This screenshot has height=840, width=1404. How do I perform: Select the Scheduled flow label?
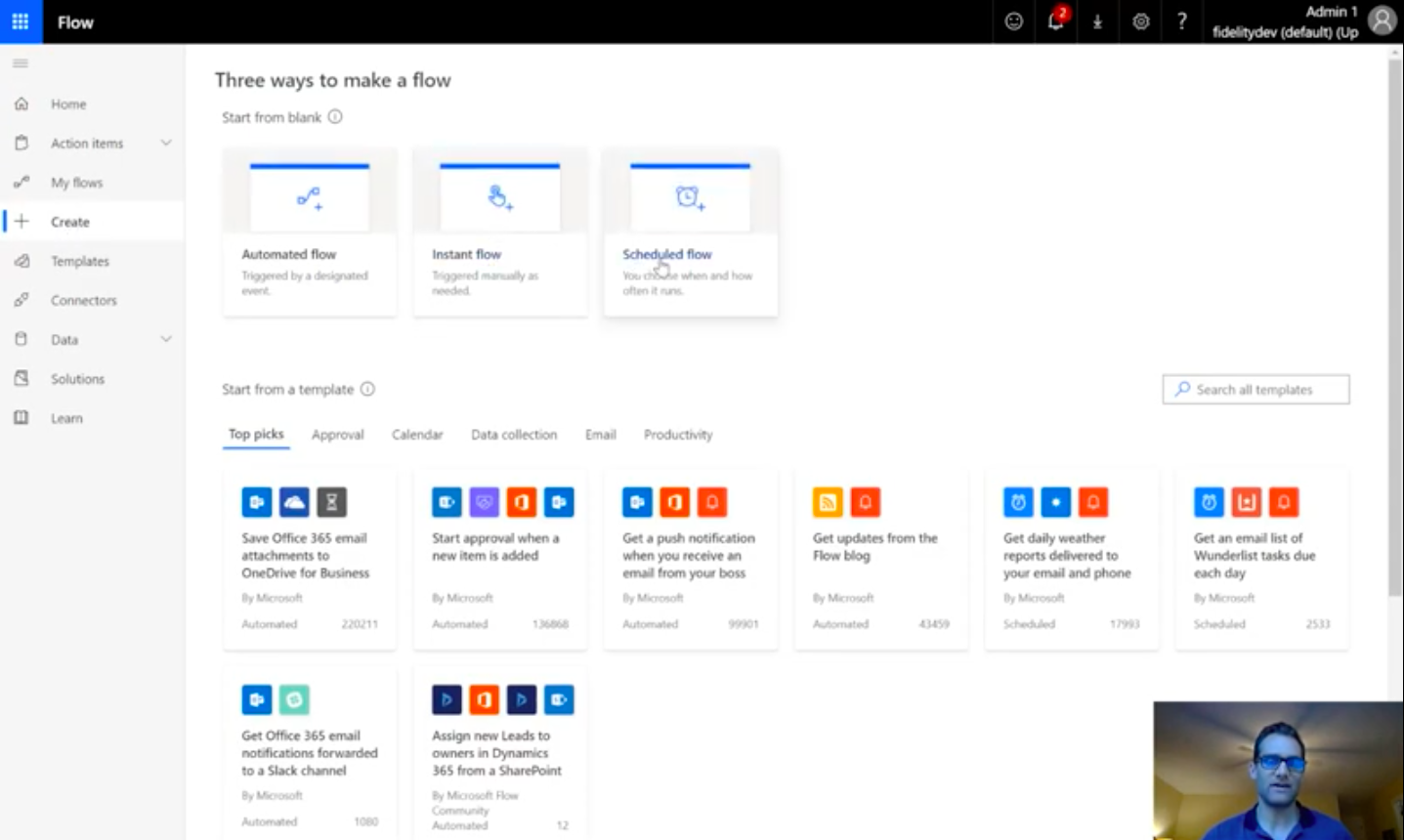pos(667,254)
